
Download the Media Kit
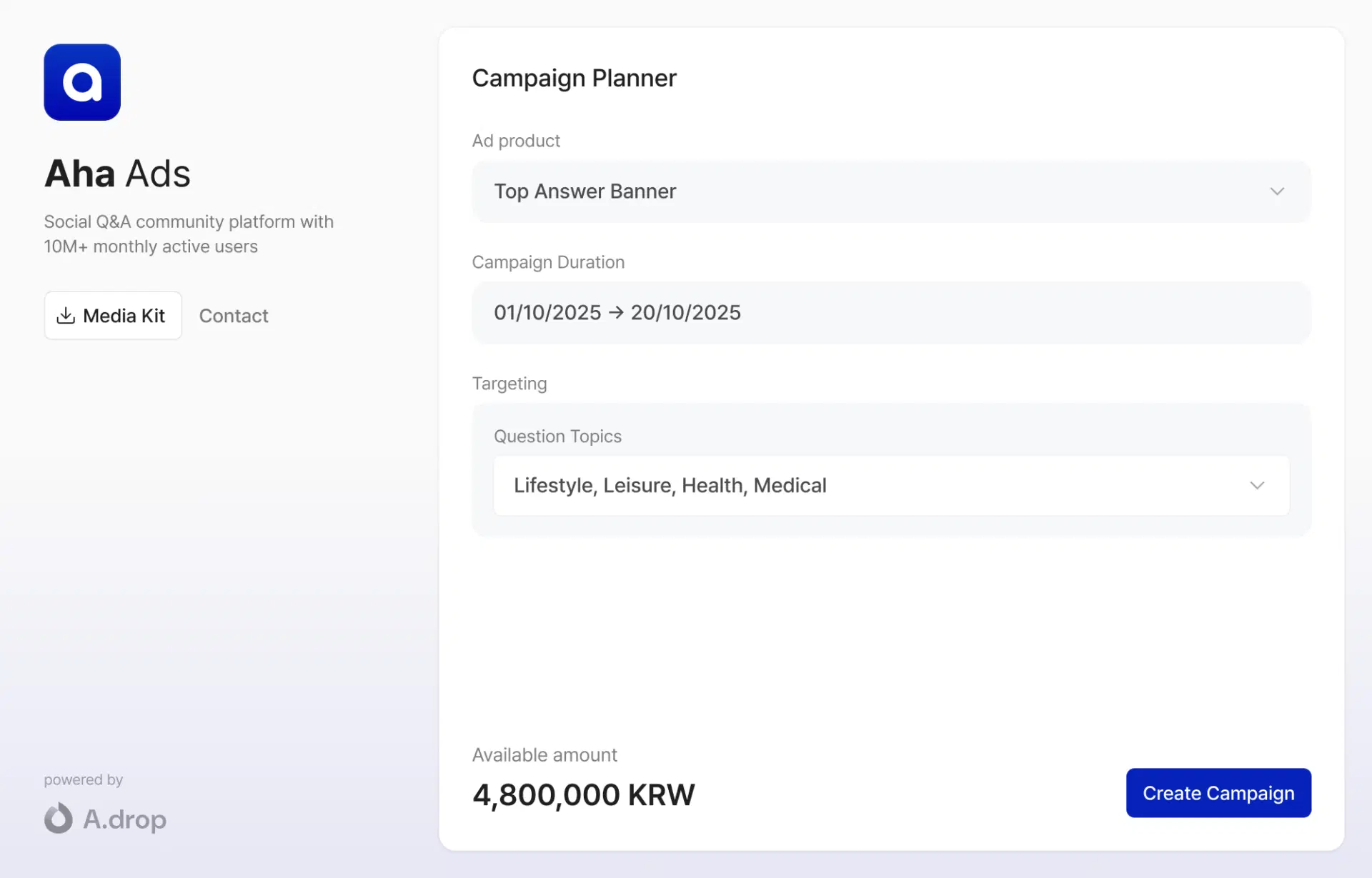click(x=113, y=315)
